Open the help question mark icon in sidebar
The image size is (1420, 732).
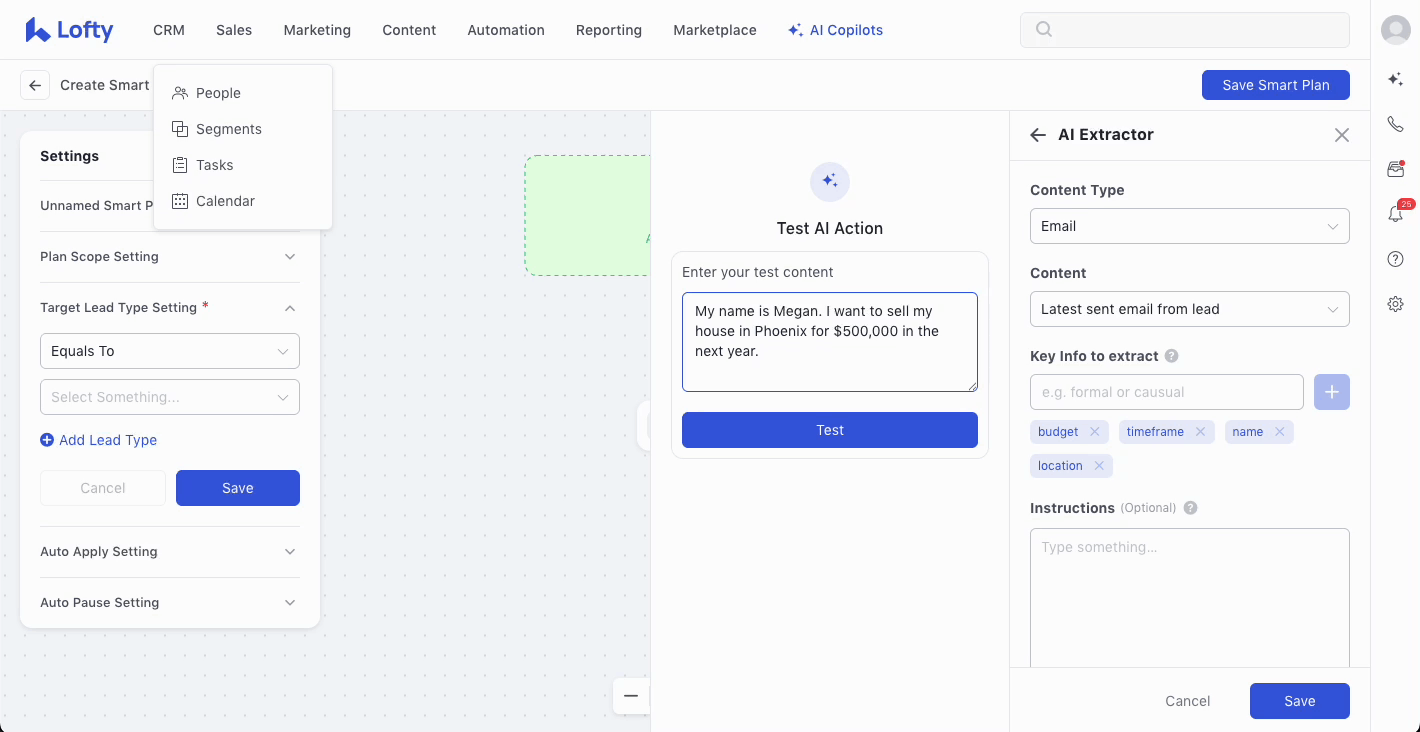[x=1395, y=259]
